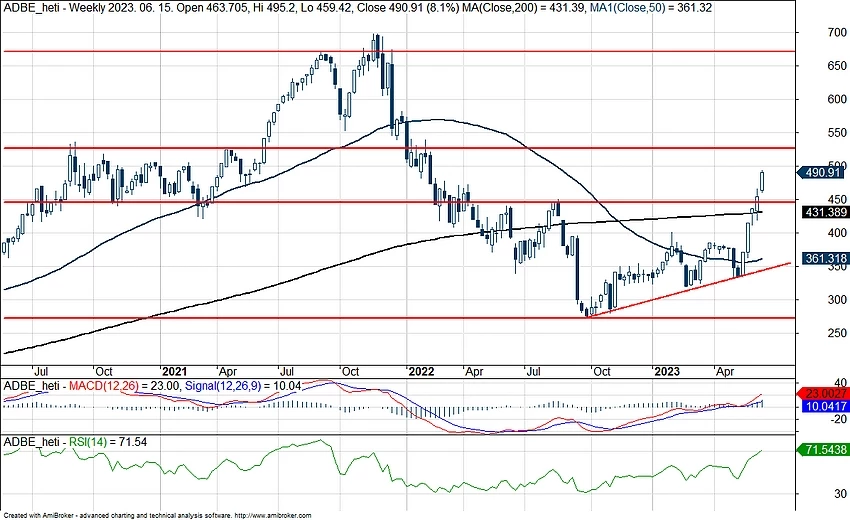
Task: Click the 300 price axis label
Action: coord(837,299)
